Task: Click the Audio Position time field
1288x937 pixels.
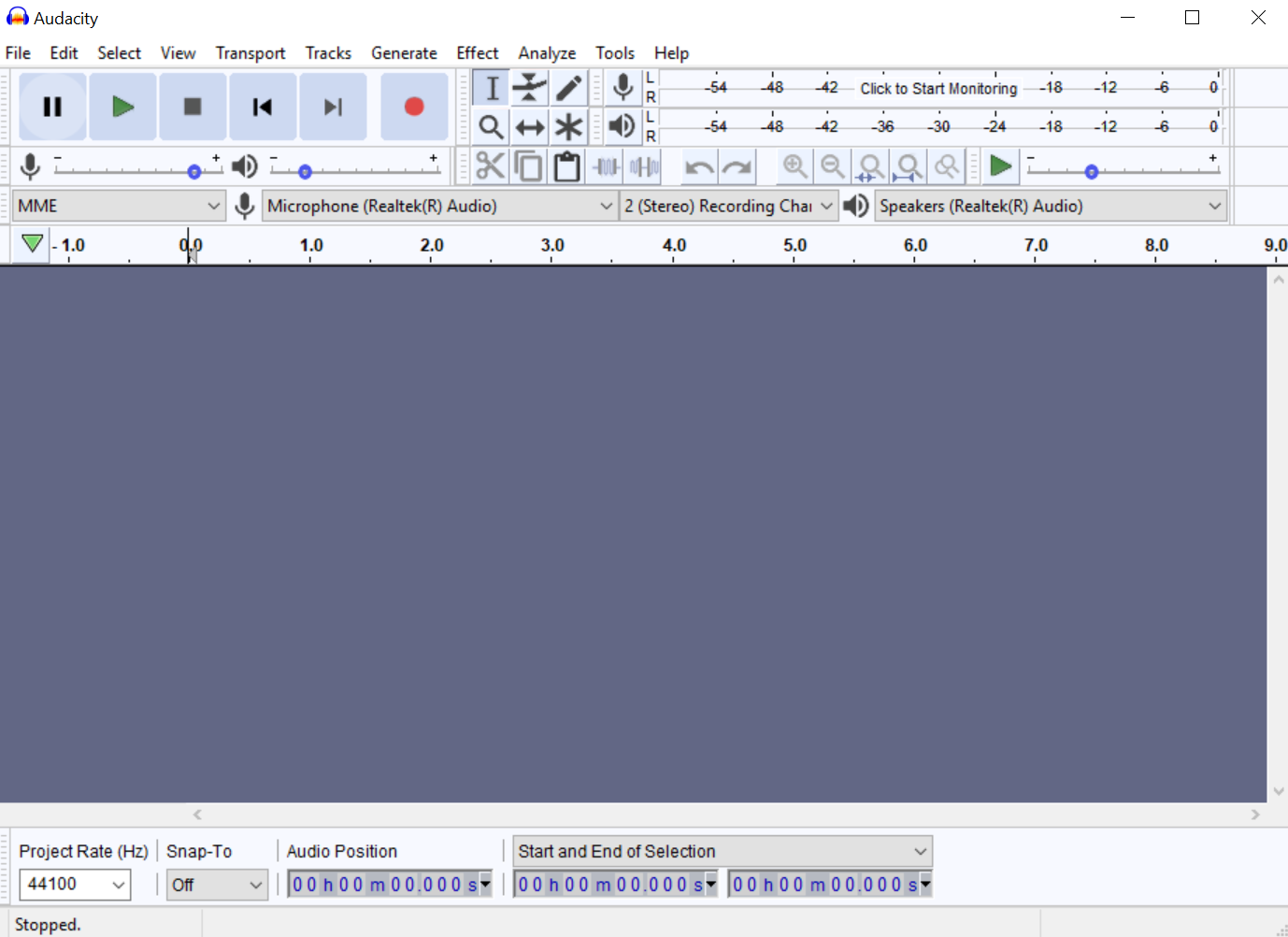Action: point(389,885)
